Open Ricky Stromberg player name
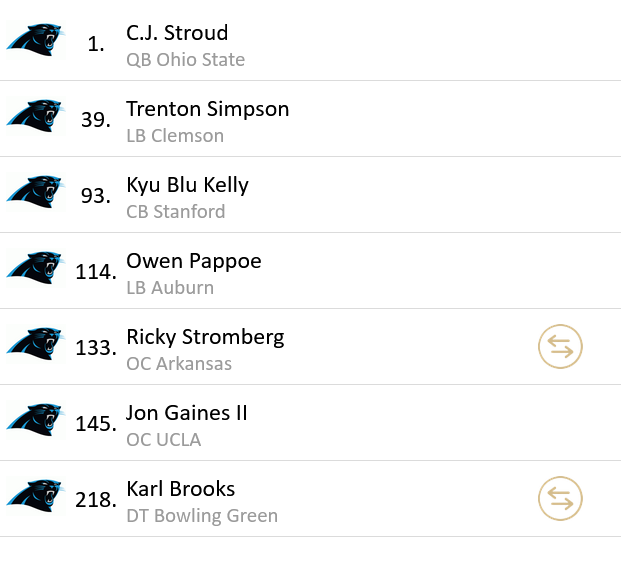633x562 pixels. [x=205, y=337]
